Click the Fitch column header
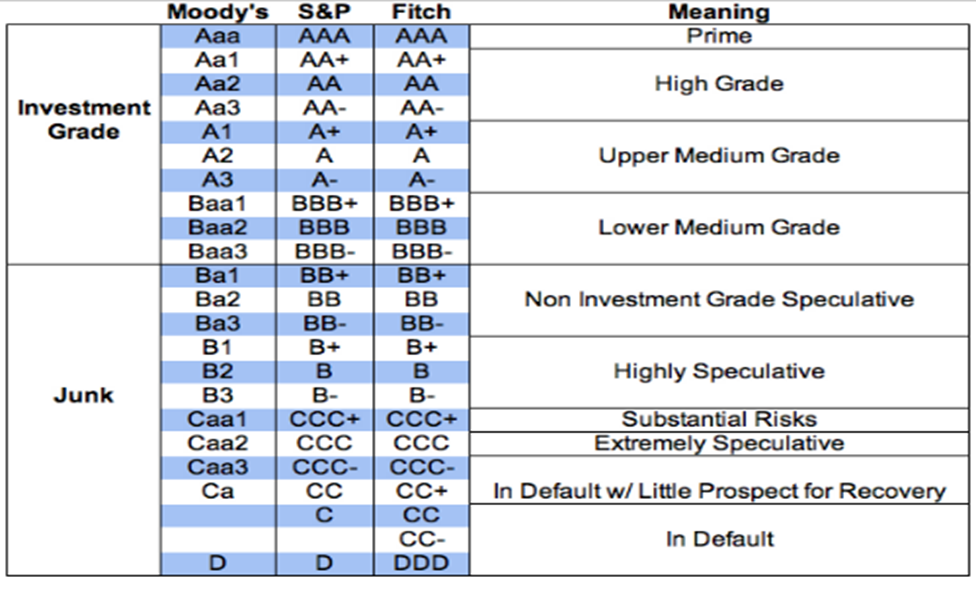Viewport: 976px width, 589px height. click(421, 12)
